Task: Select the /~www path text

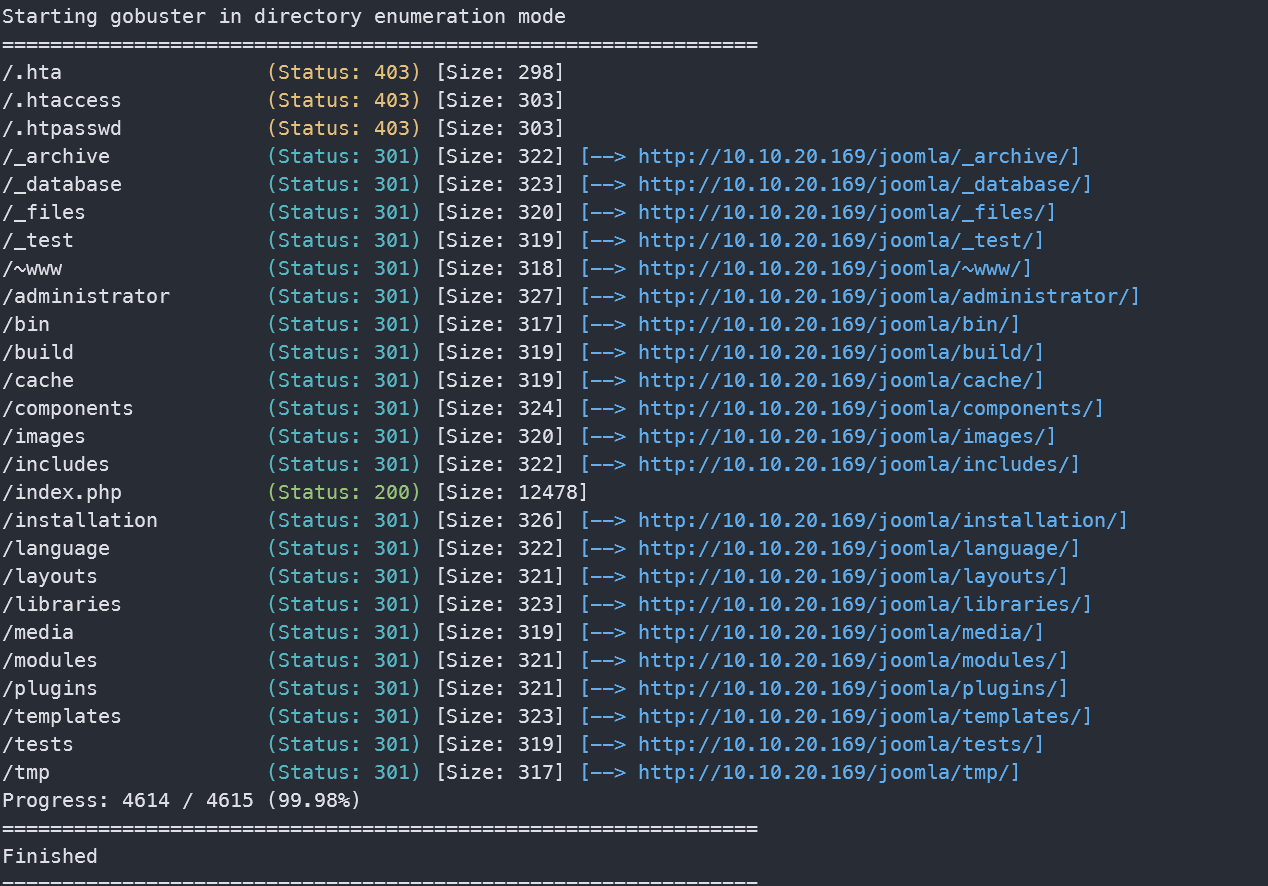Action: point(32,268)
